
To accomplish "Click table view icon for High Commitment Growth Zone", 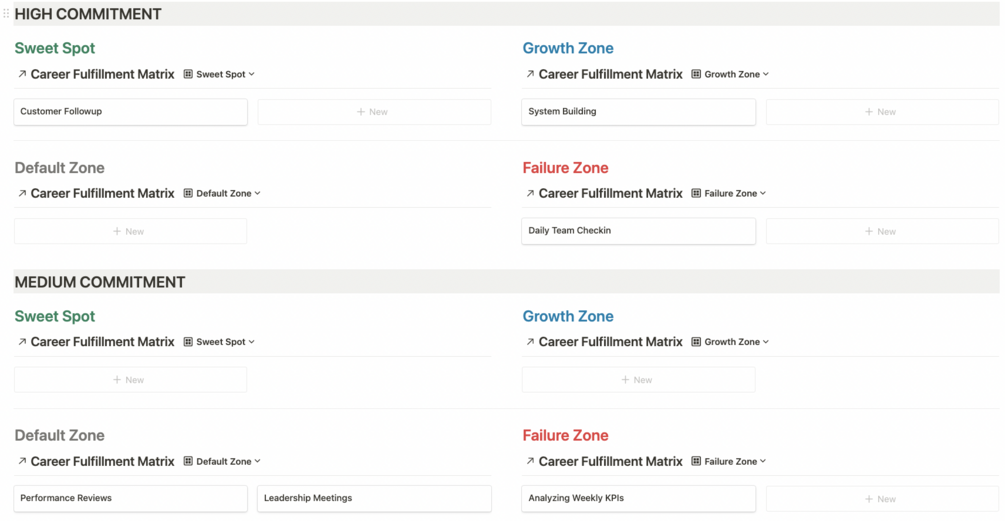I will pyautogui.click(x=696, y=74).
